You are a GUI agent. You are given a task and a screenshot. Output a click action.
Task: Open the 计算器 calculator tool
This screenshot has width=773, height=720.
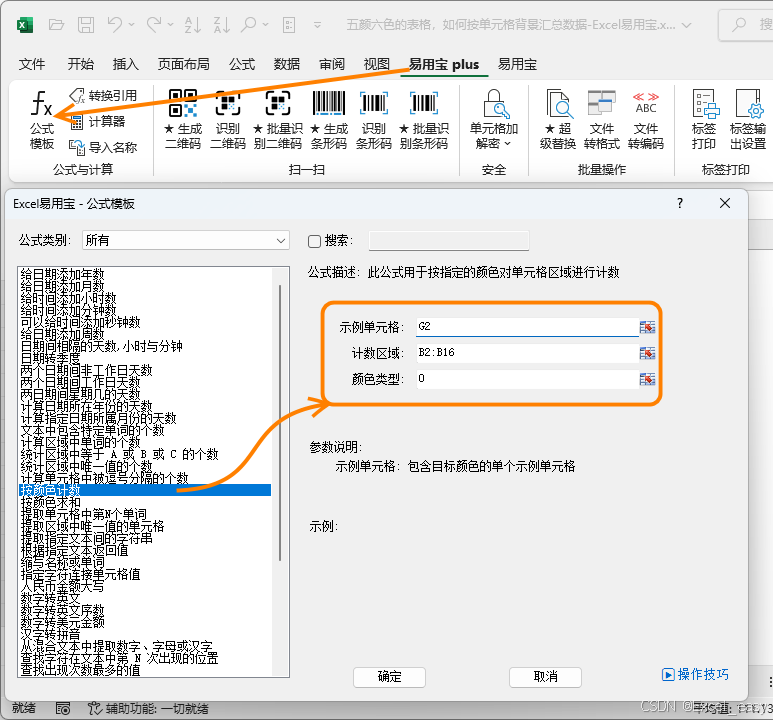[x=98, y=121]
